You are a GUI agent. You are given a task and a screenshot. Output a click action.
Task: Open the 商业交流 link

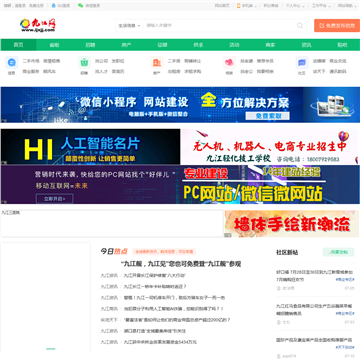338,61
